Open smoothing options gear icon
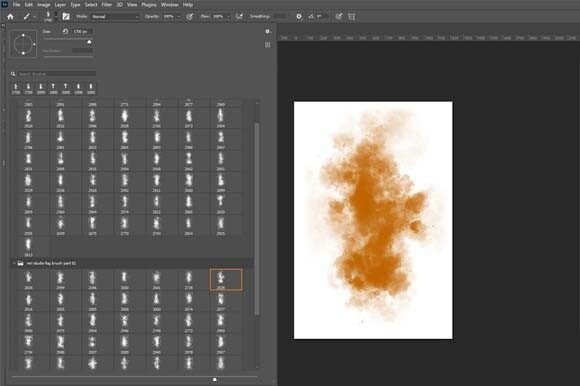 tap(299, 17)
